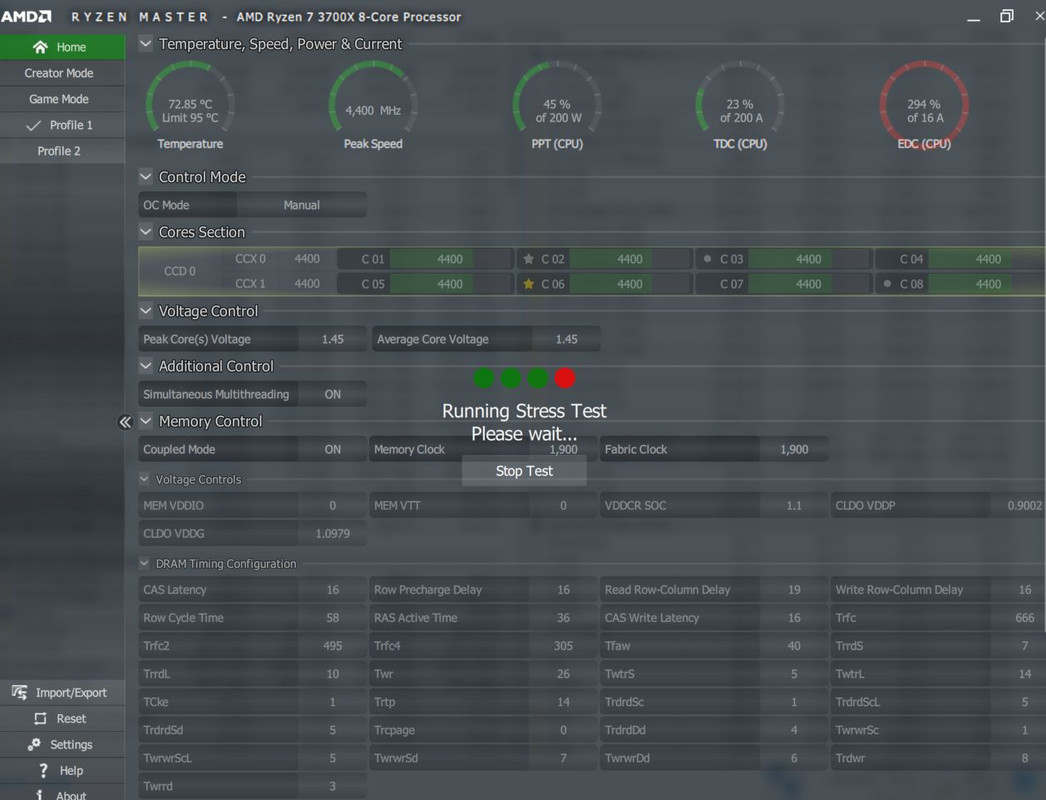1046x800 pixels.
Task: Click the RAS Active Time 36 value
Action: click(x=563, y=618)
